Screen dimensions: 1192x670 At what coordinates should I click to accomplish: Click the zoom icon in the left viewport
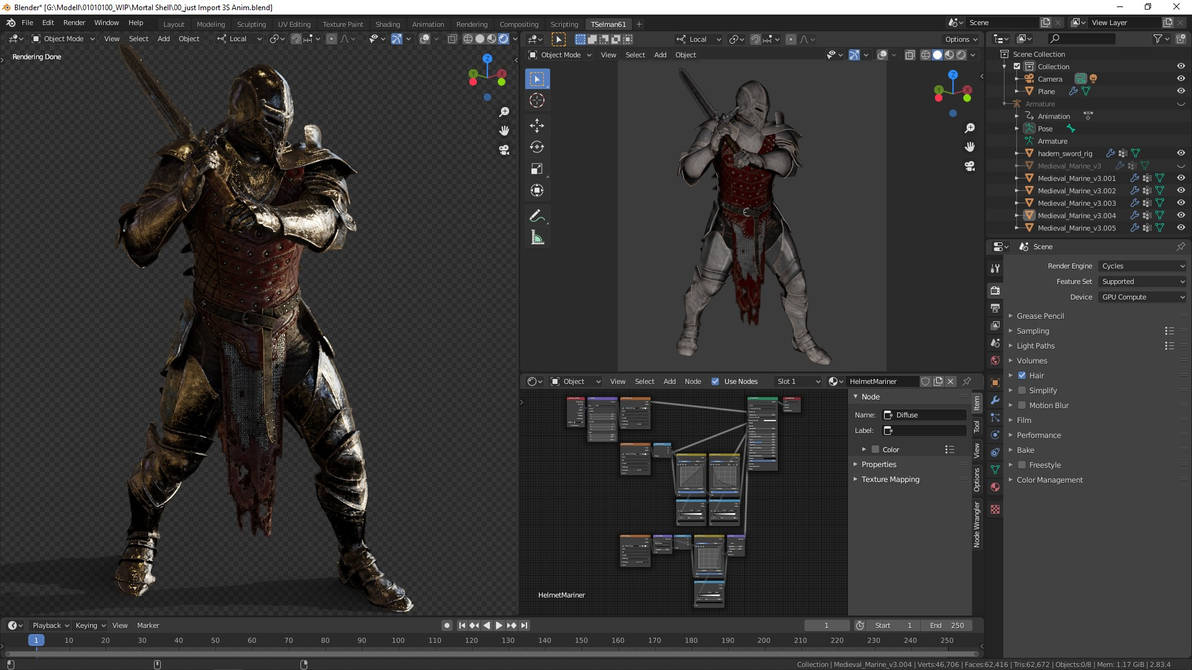click(x=504, y=112)
